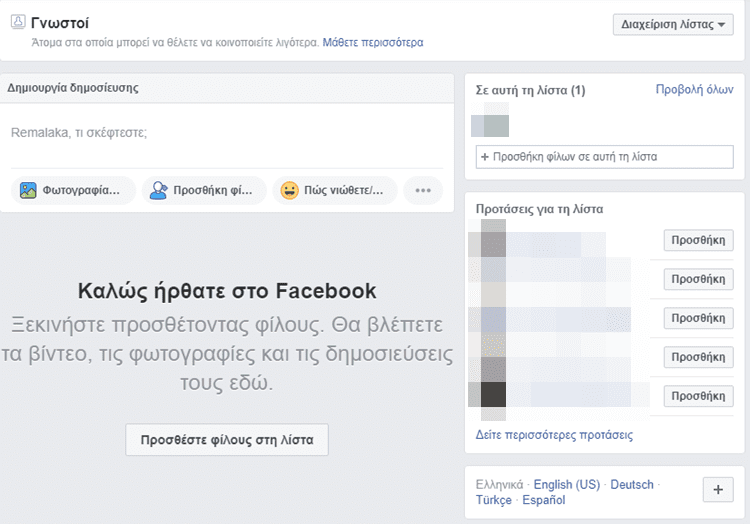Image resolution: width=750 pixels, height=524 pixels.
Task: Click the Γνωστοί list icon
Action: pyautogui.click(x=18, y=22)
